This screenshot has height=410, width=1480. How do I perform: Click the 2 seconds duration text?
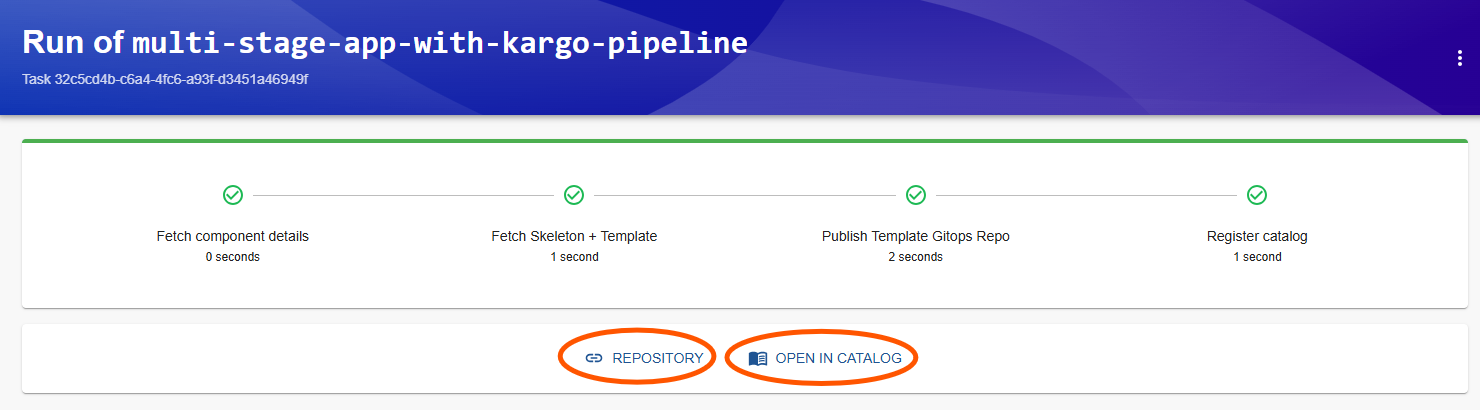[x=916, y=257]
